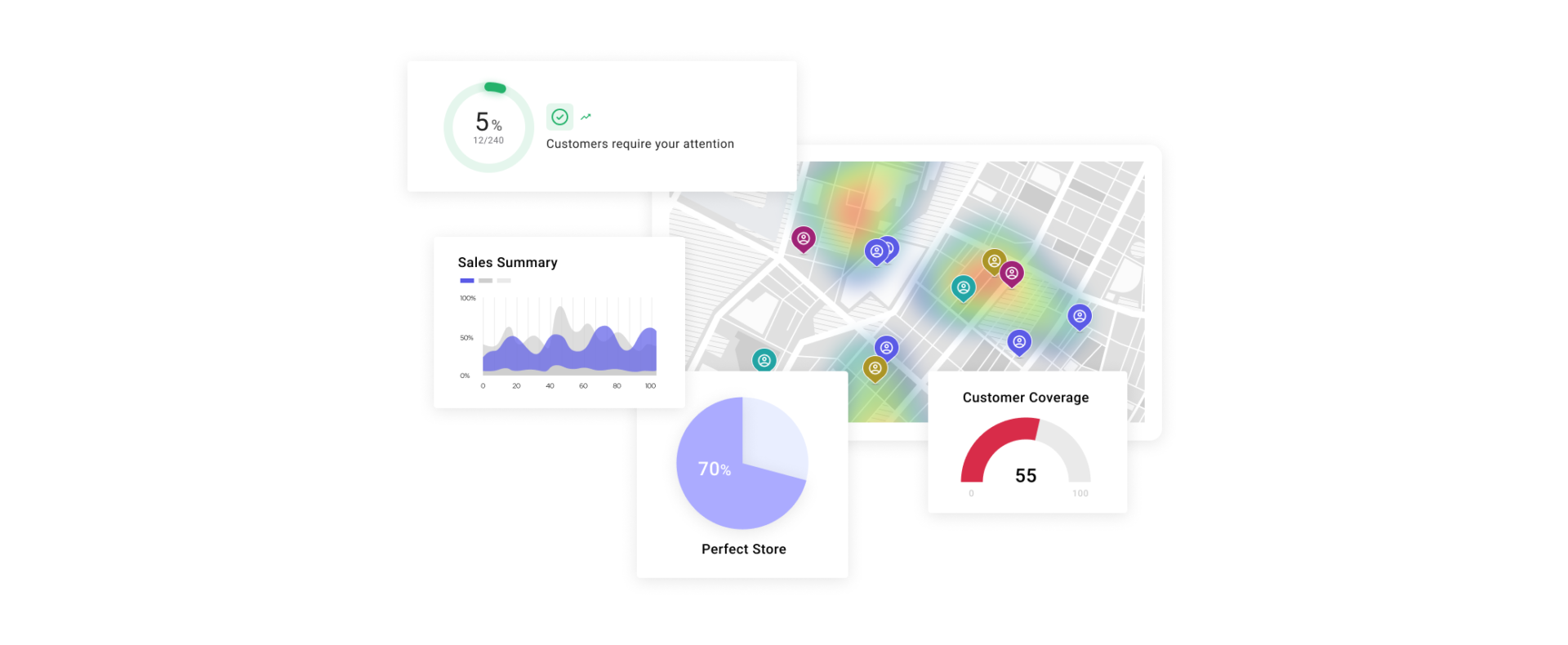Click the value 55 in coverage gauge

(1026, 476)
